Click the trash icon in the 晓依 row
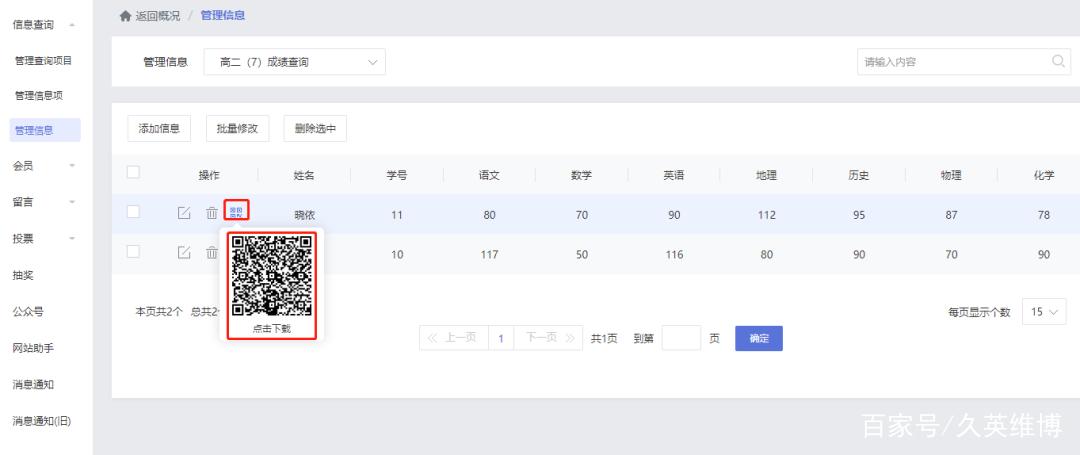The image size is (1080, 455). pyautogui.click(x=211, y=213)
